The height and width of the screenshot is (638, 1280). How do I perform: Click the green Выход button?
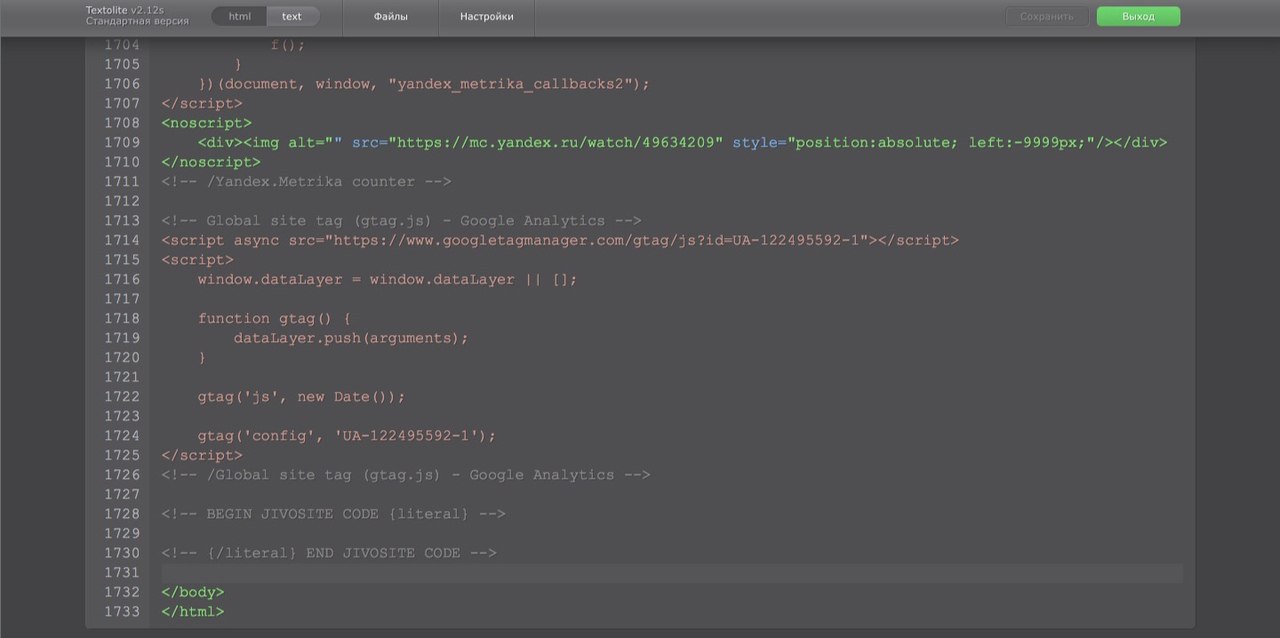pyautogui.click(x=1138, y=16)
